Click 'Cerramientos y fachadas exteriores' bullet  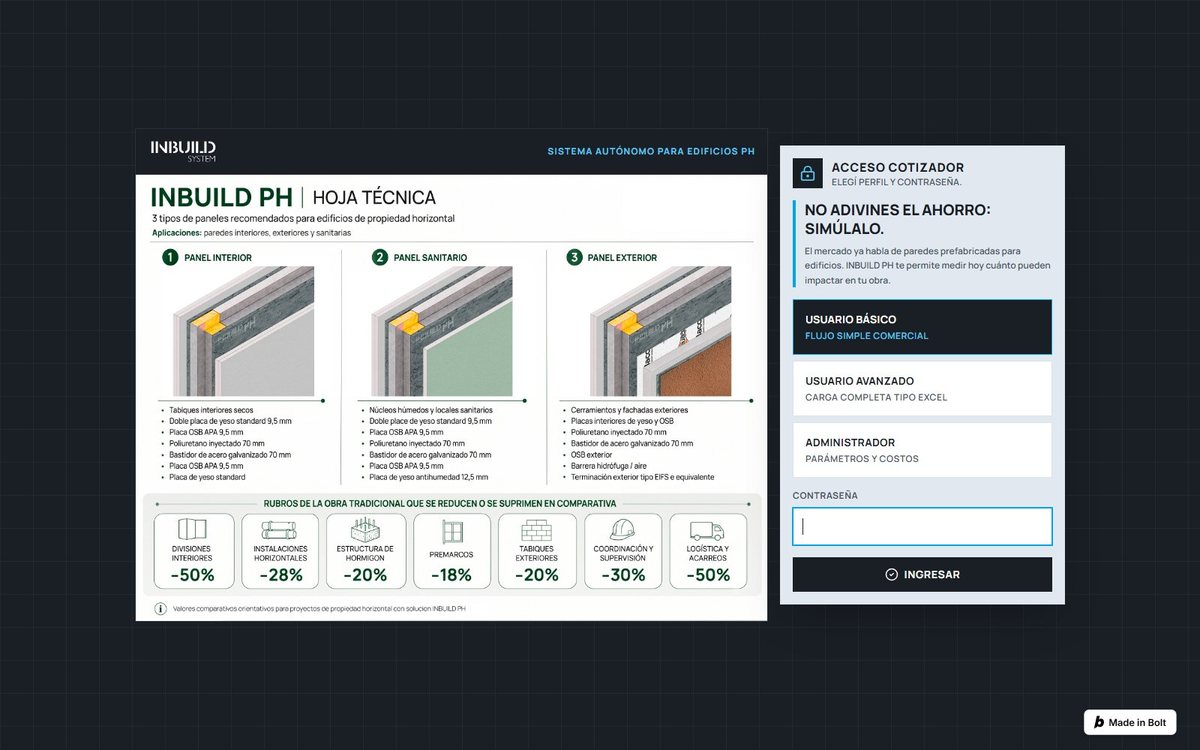click(x=629, y=410)
